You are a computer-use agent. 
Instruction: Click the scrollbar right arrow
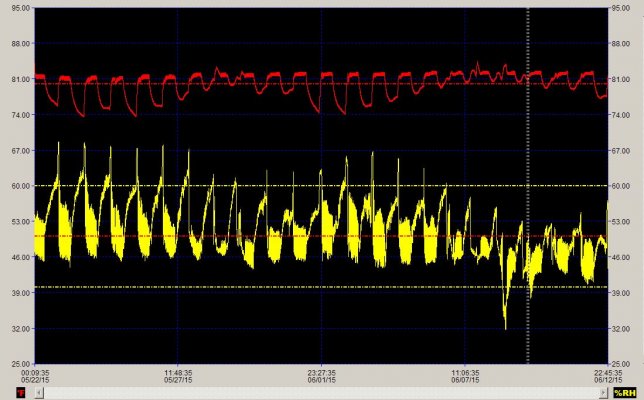(x=603, y=393)
